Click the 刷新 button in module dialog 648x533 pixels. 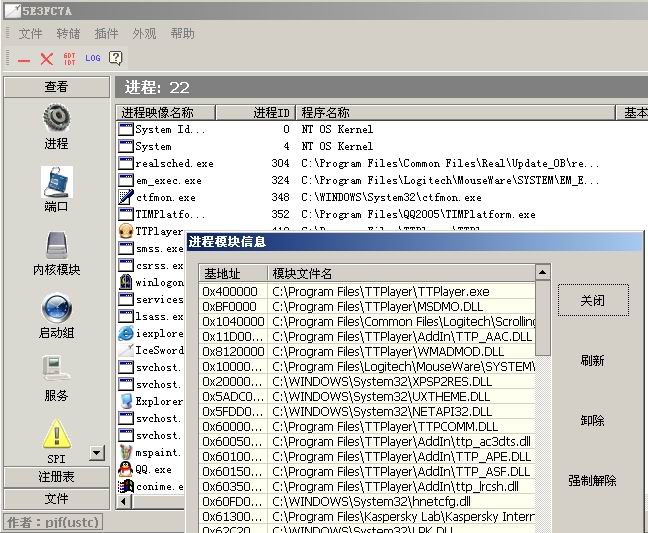tap(592, 360)
